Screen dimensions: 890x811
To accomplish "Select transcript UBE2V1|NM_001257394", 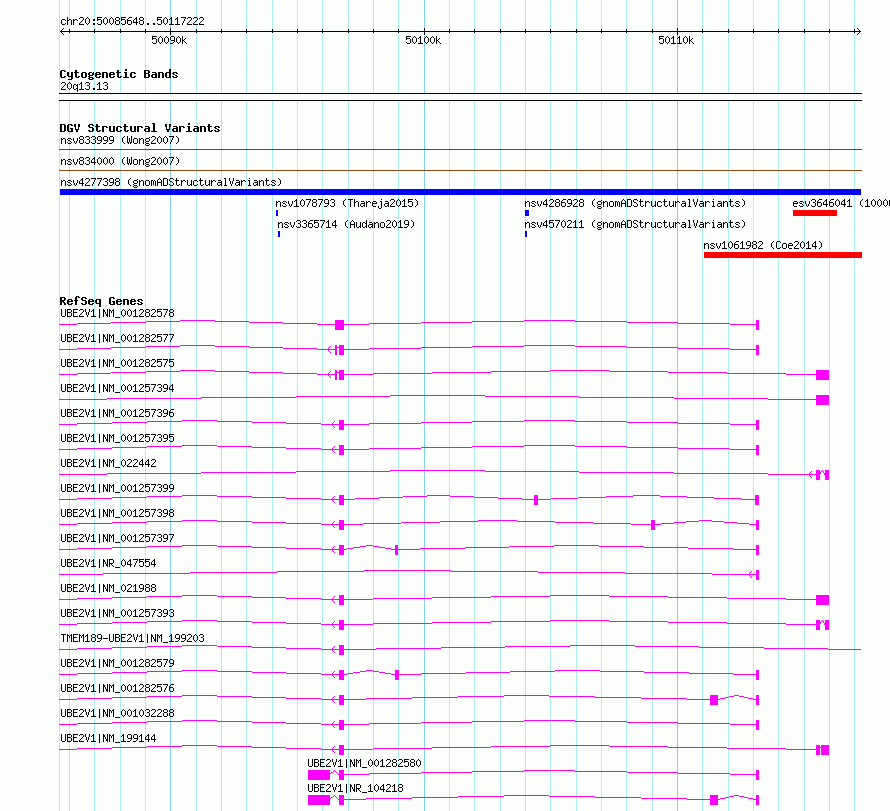I will [117, 388].
